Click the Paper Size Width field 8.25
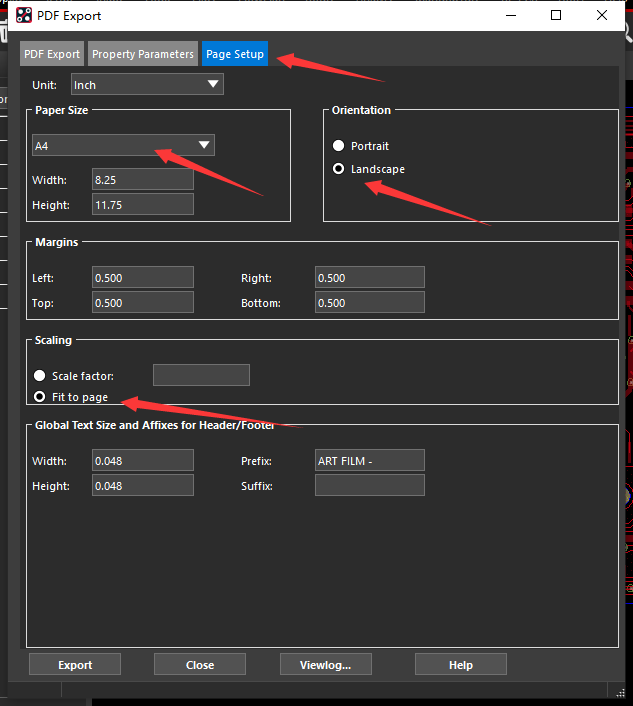Image resolution: width=633 pixels, height=706 pixels. coord(143,180)
